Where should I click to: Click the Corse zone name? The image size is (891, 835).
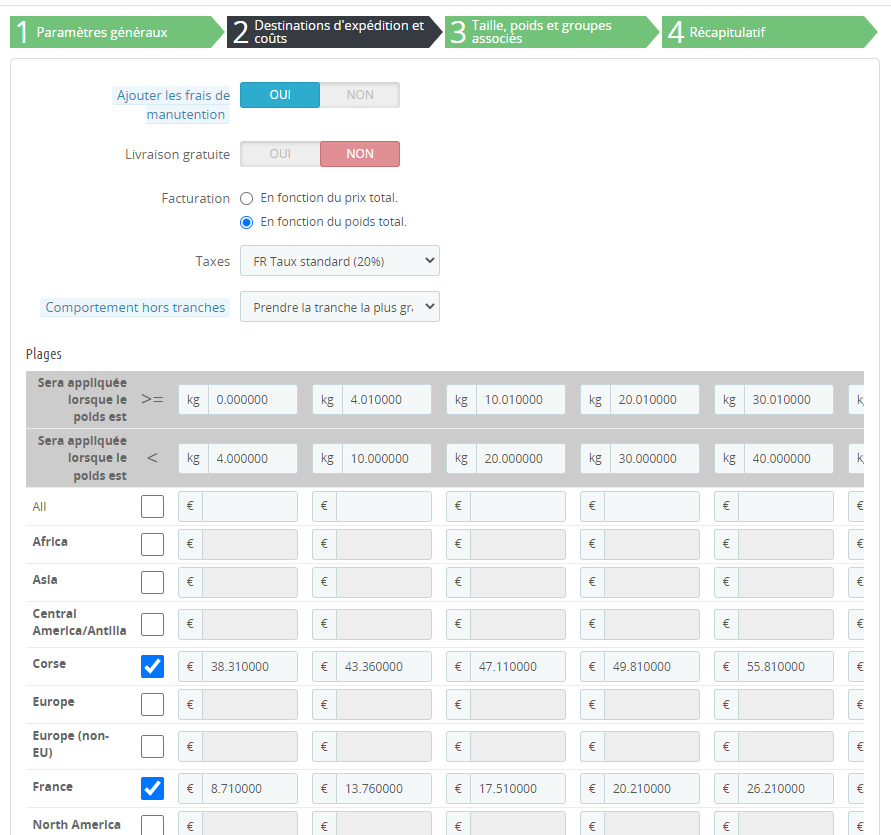point(49,664)
